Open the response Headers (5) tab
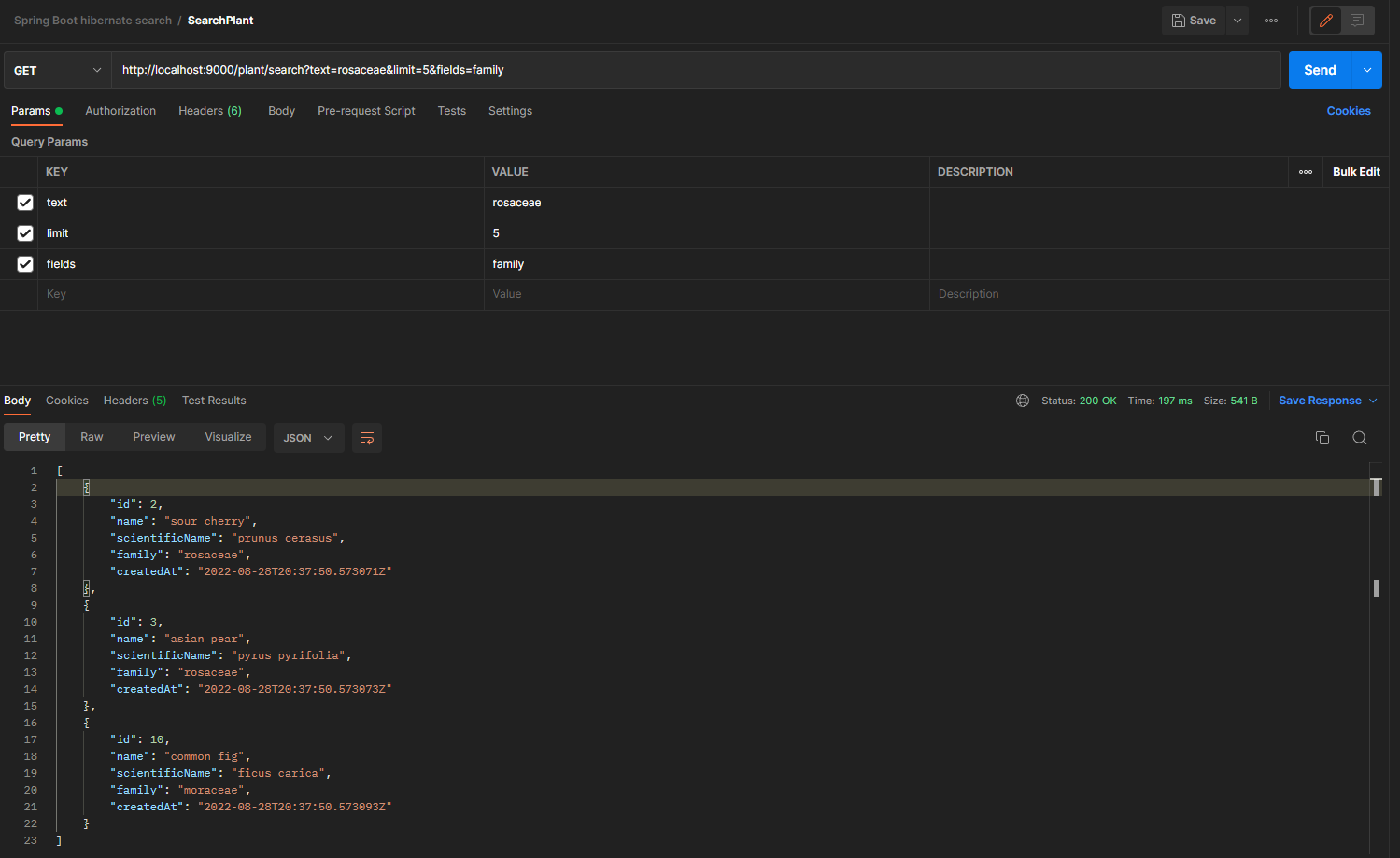This screenshot has height=858, width=1400. [134, 401]
